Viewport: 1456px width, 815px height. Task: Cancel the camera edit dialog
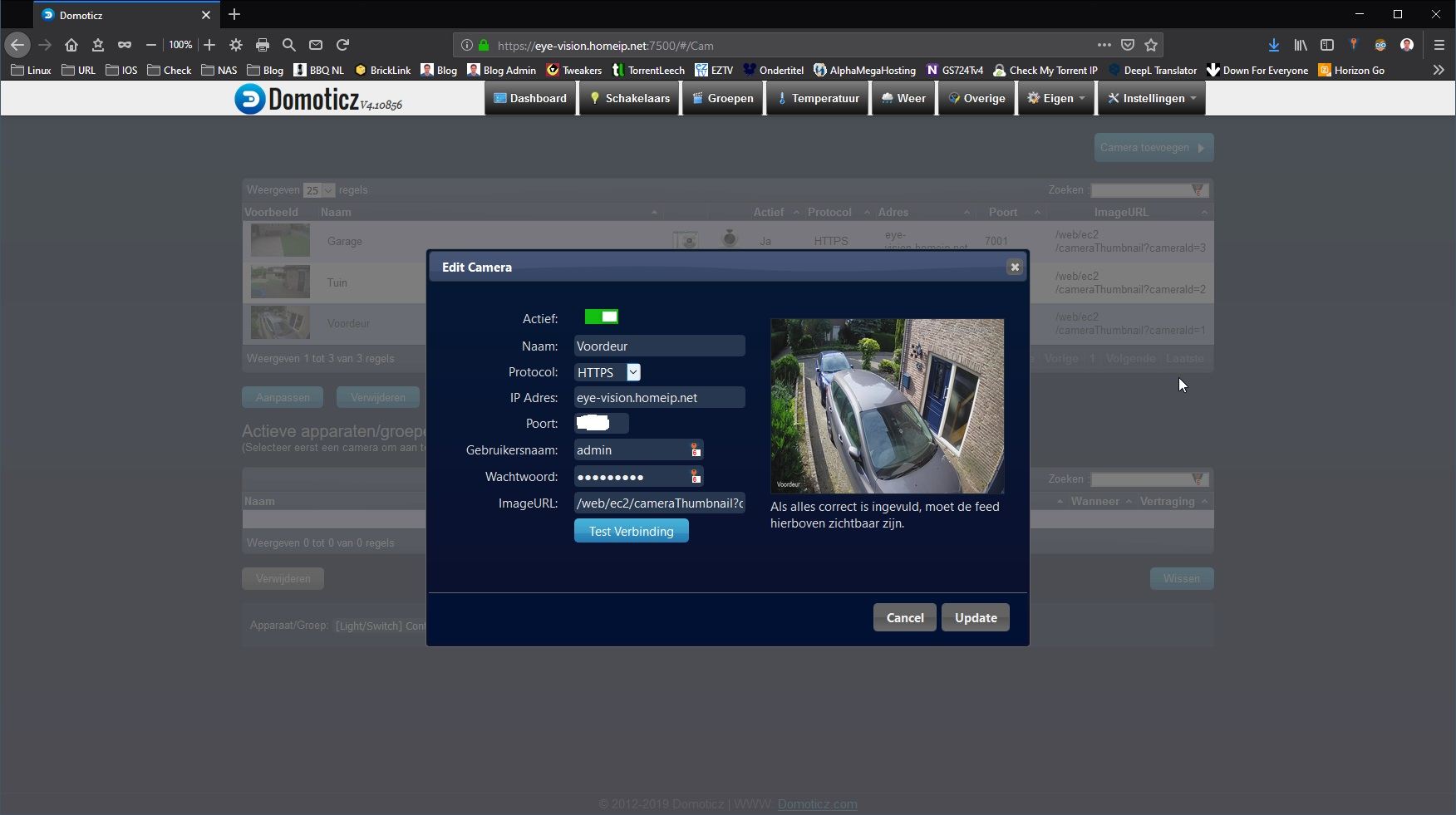click(x=904, y=617)
